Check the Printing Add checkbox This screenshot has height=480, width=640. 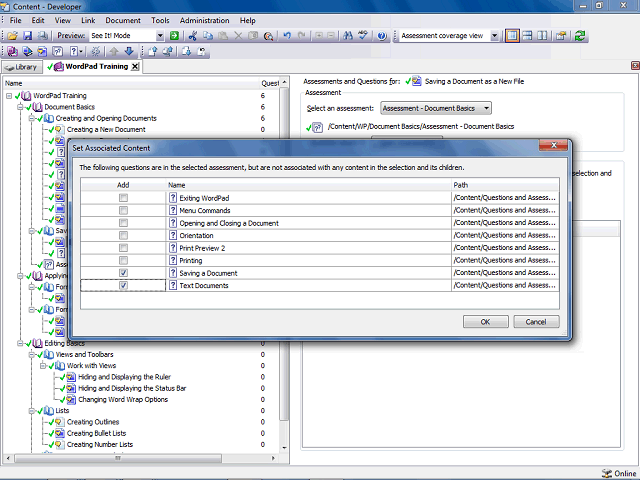tap(123, 260)
